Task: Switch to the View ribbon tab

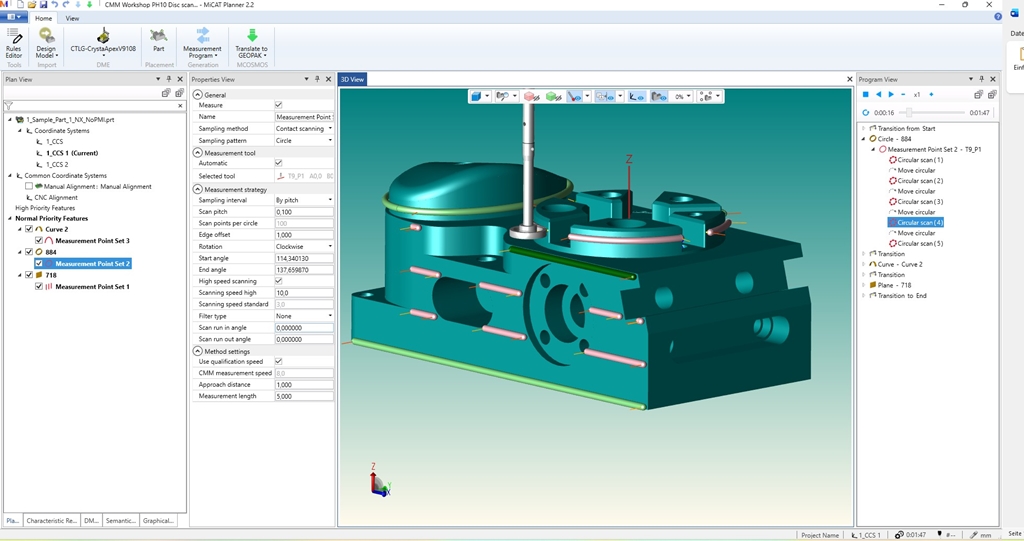Action: tap(72, 18)
